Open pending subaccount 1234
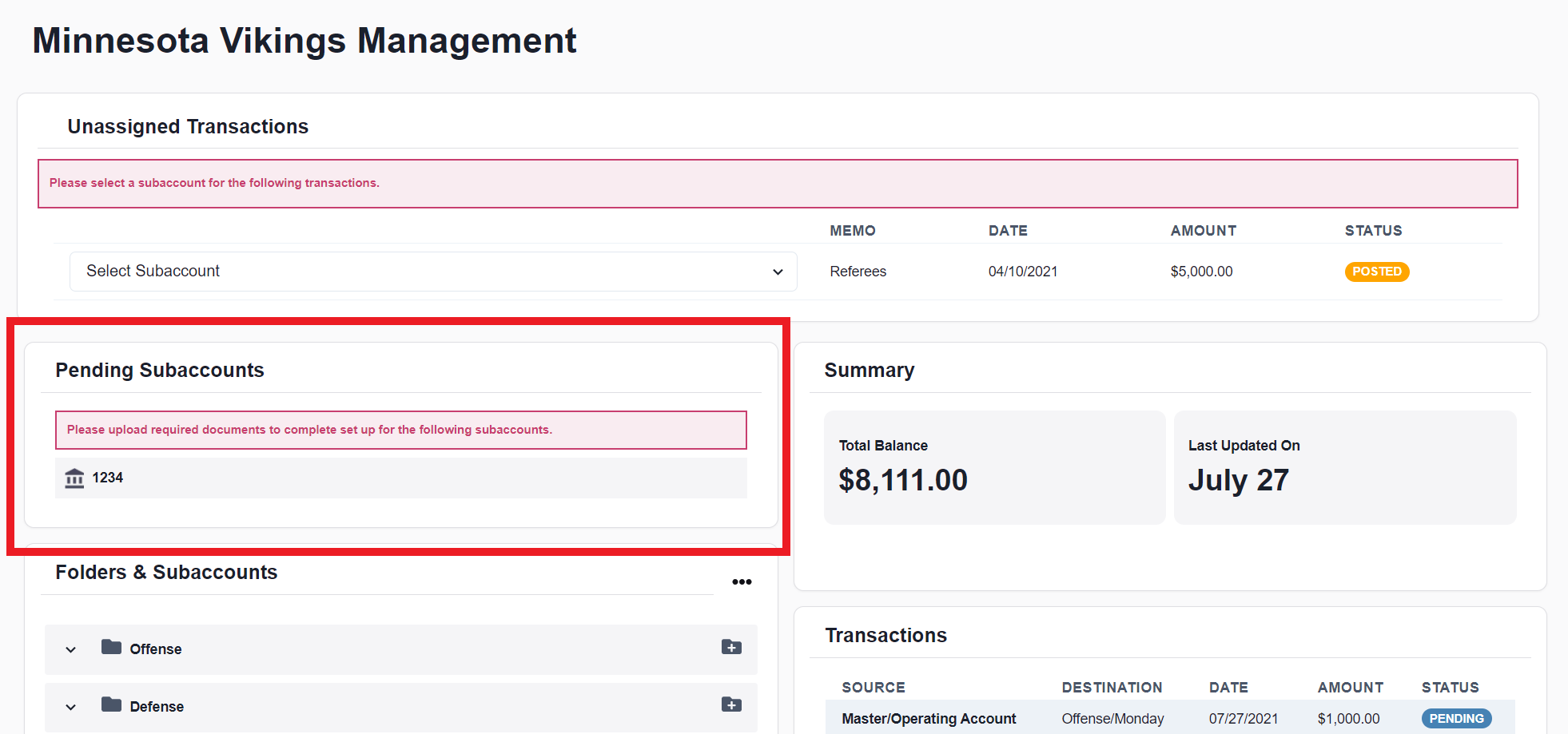 (x=108, y=478)
